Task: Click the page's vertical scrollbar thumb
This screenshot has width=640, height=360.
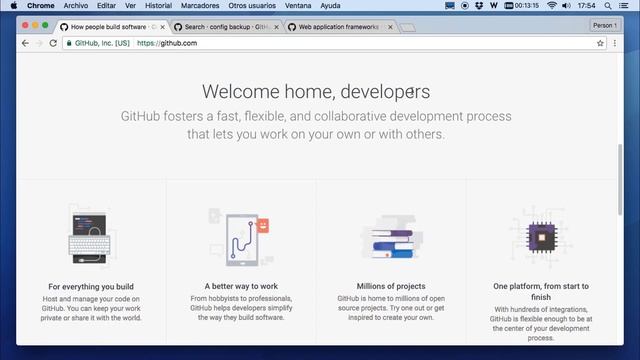Action: click(620, 180)
